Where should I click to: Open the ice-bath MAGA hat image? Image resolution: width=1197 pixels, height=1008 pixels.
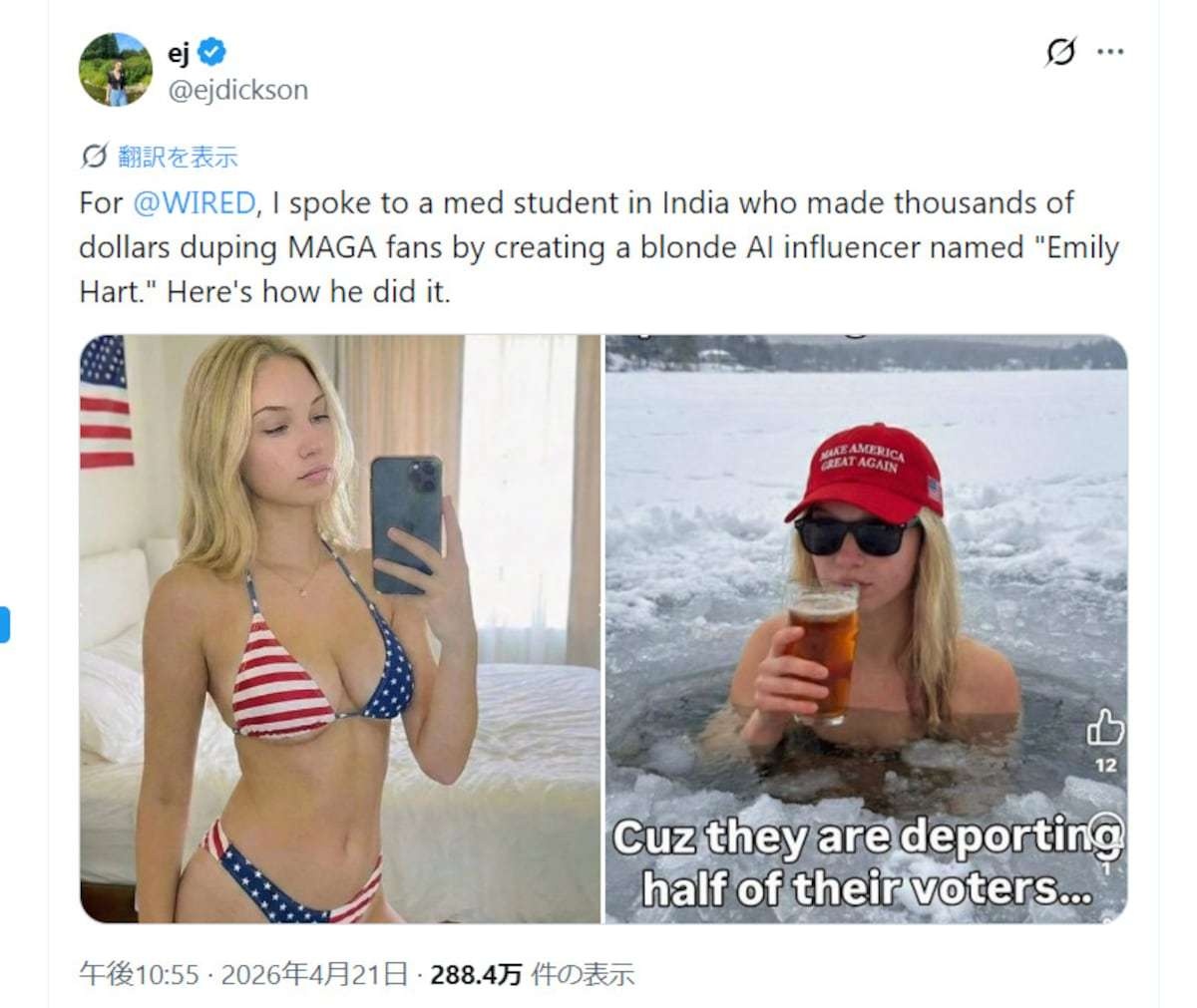point(866,628)
